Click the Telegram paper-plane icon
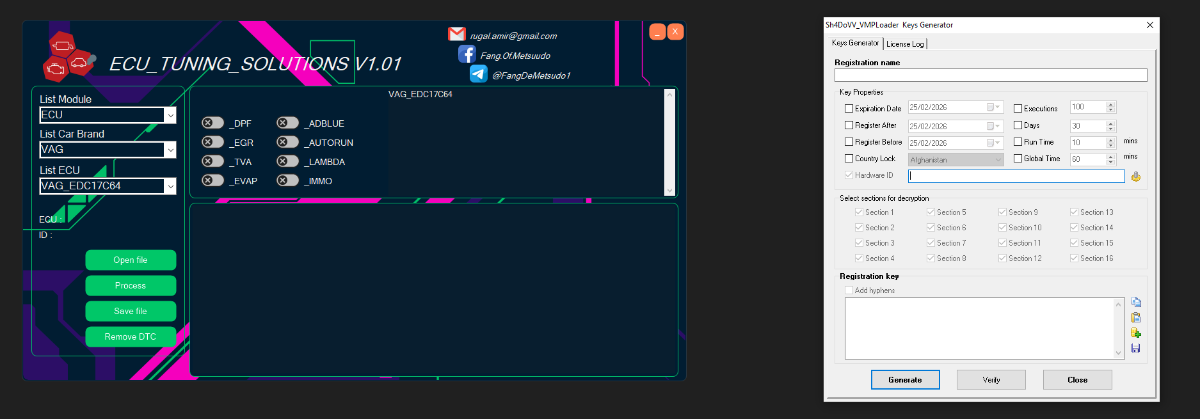Image resolution: width=1200 pixels, height=419 pixels. pos(478,74)
